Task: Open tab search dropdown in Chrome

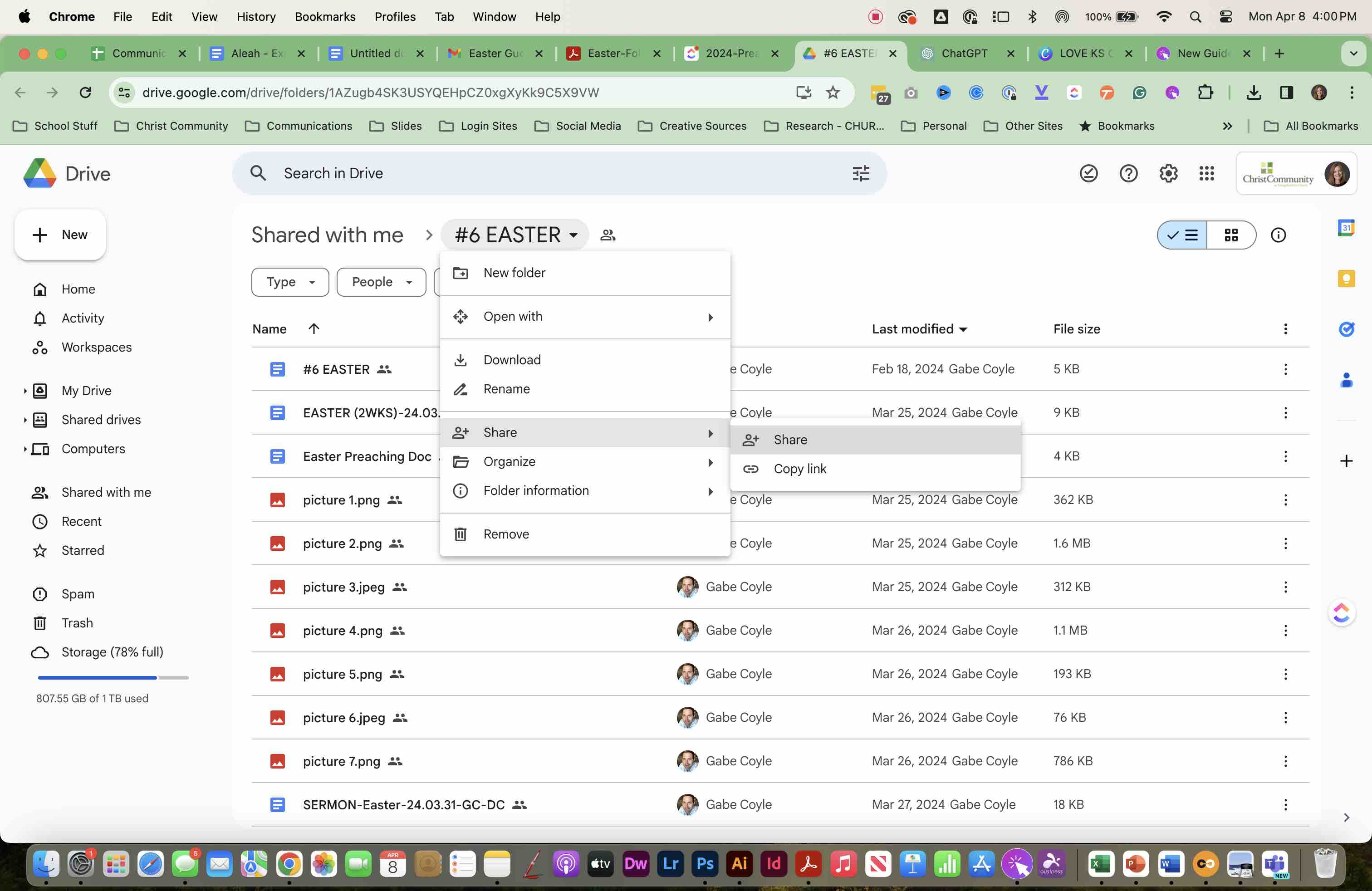Action: 1353,53
